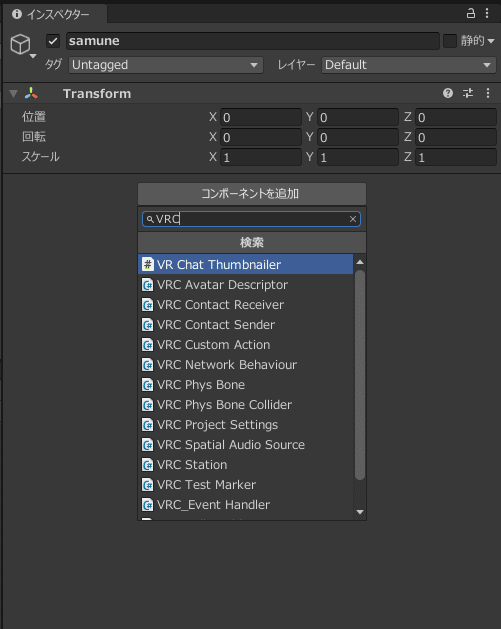The width and height of the screenshot is (501, 629).
Task: Enable the static checkbox
Action: point(450,41)
